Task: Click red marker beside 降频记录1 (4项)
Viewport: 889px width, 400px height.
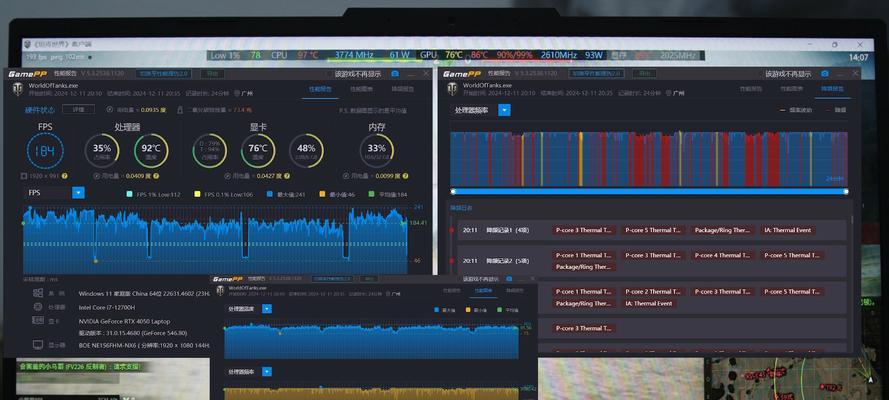Action: [x=452, y=231]
